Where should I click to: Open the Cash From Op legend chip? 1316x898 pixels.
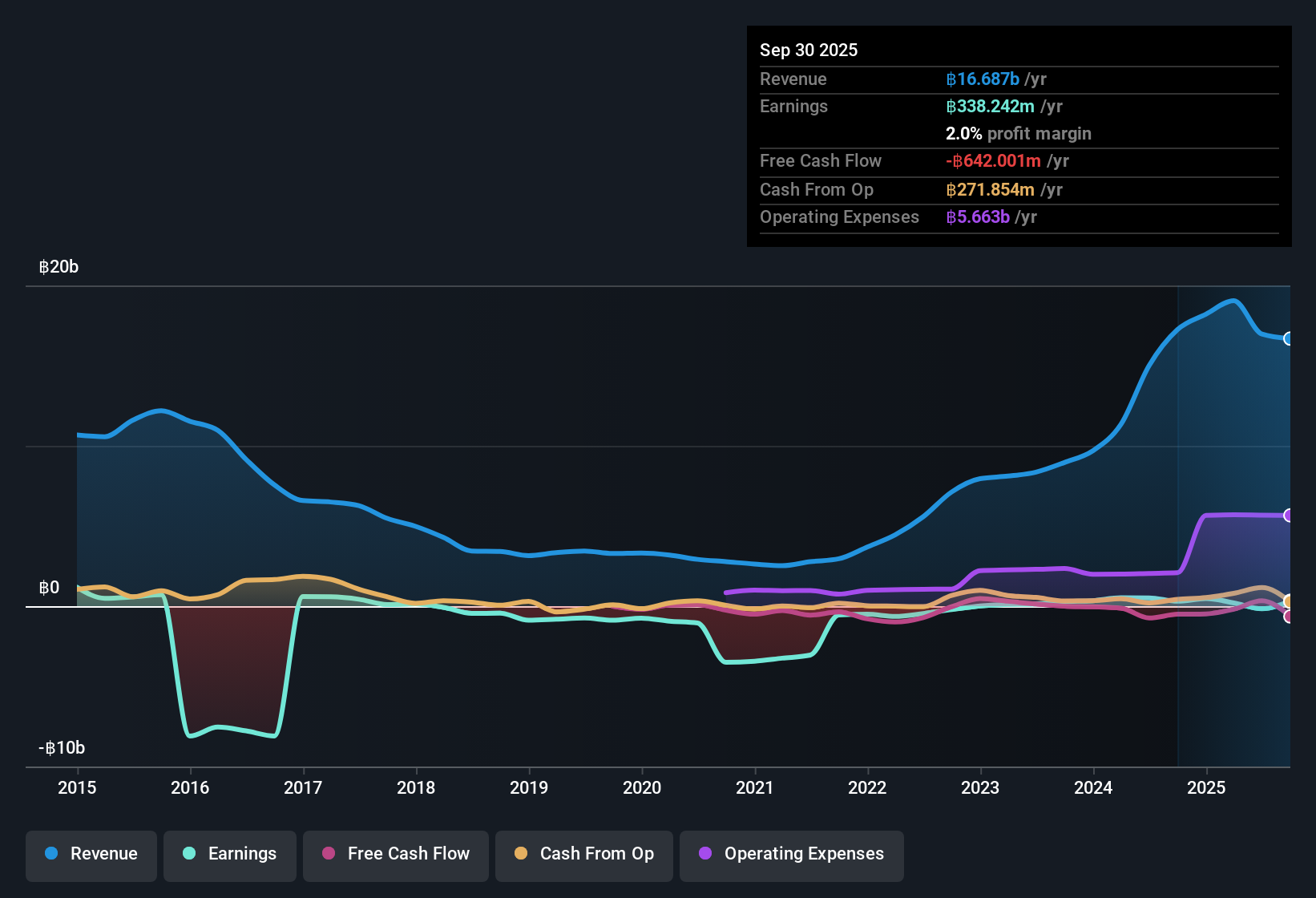click(583, 855)
